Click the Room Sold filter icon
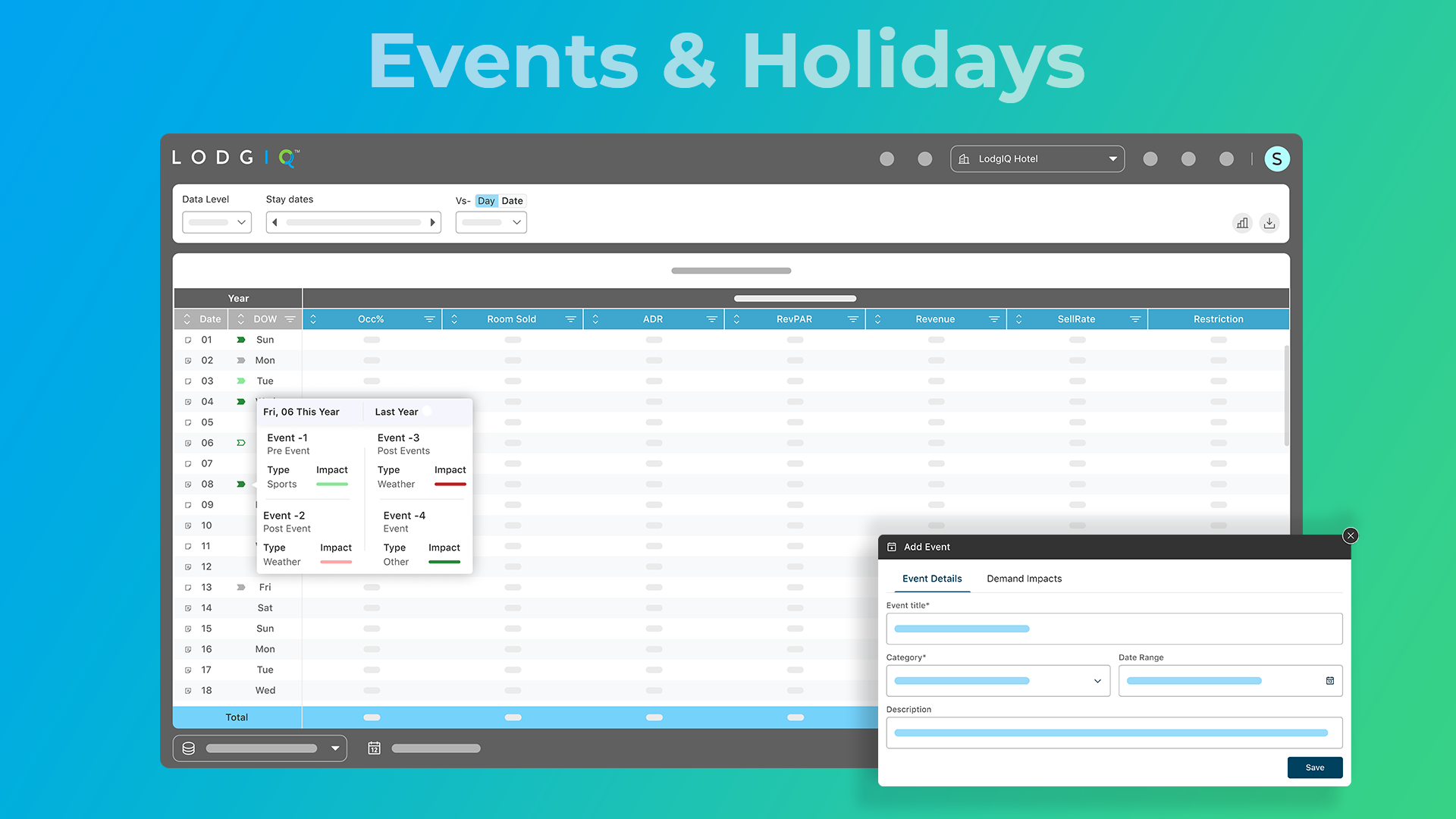The height and width of the screenshot is (819, 1456). click(x=570, y=319)
